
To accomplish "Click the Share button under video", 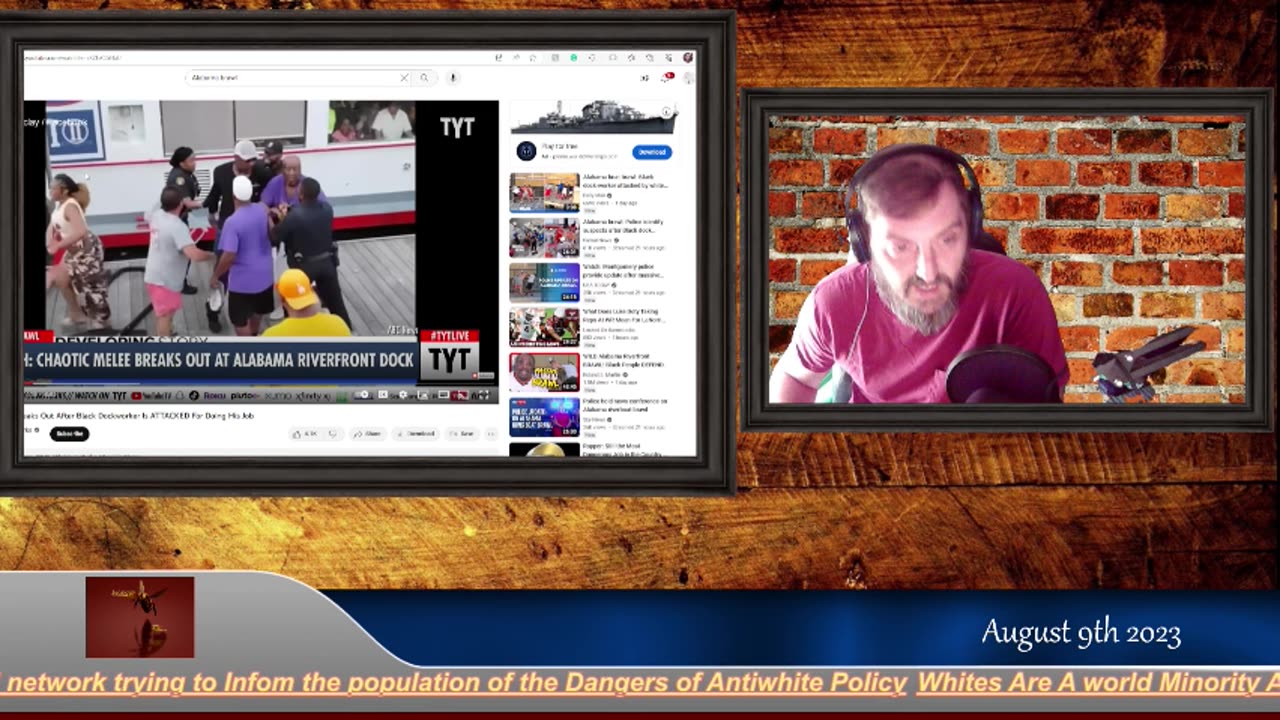I will [x=368, y=434].
